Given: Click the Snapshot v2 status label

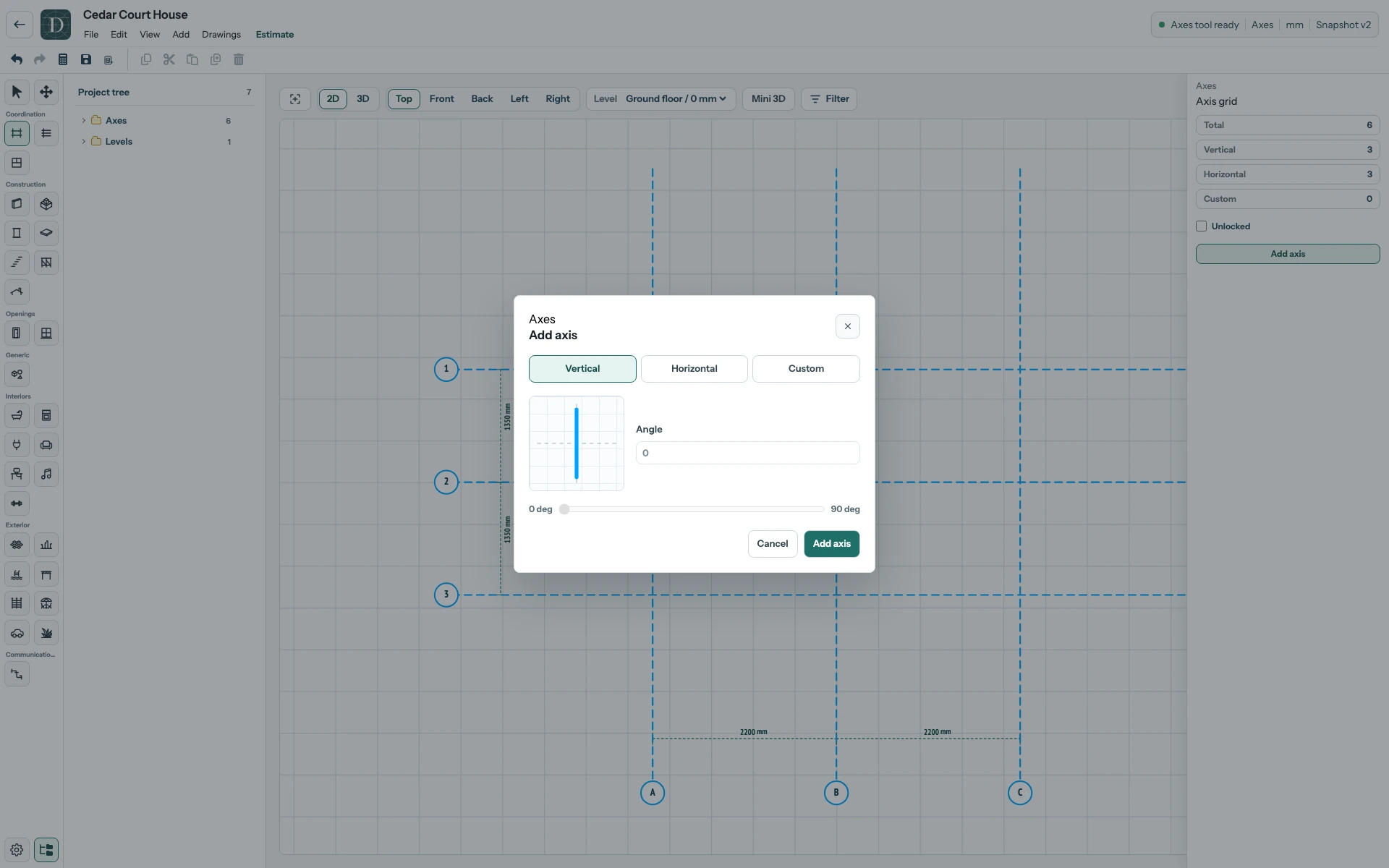Looking at the screenshot, I should (x=1343, y=25).
